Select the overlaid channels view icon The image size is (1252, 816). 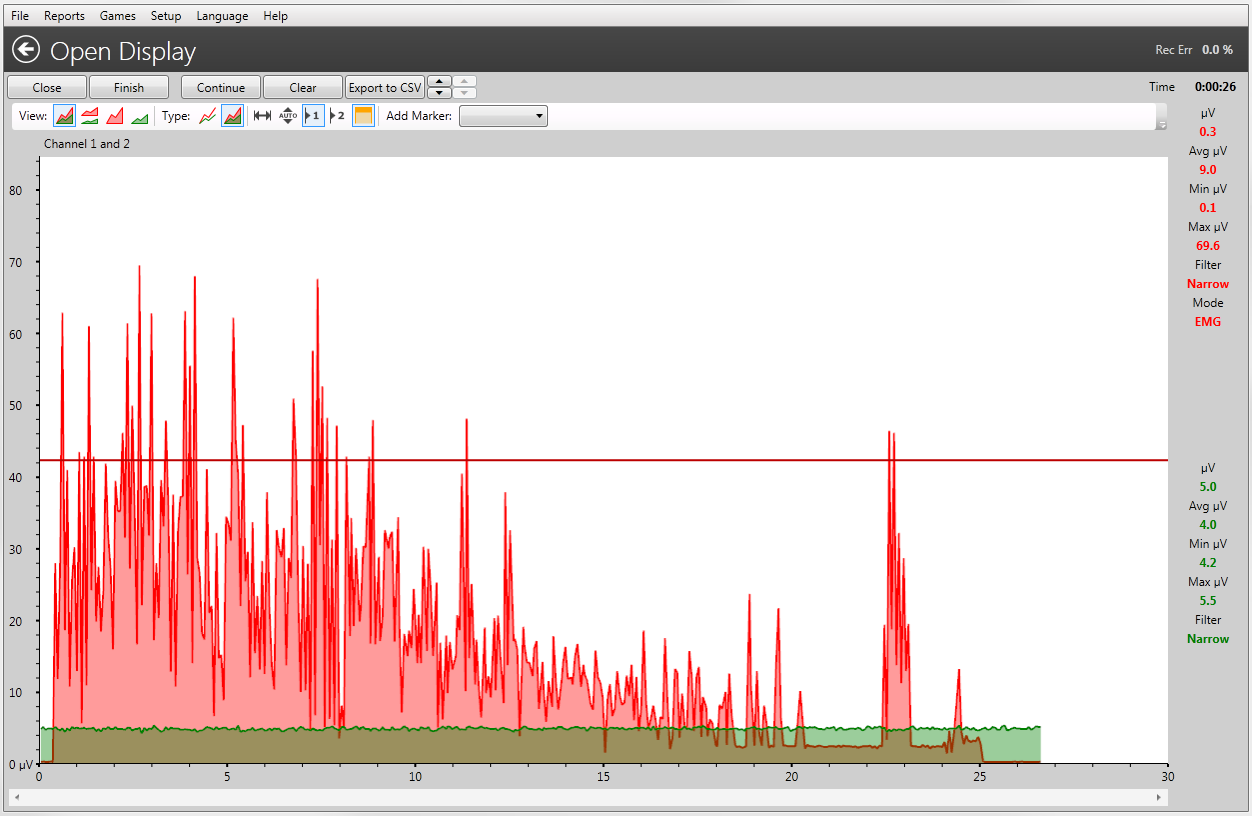[x=64, y=116]
